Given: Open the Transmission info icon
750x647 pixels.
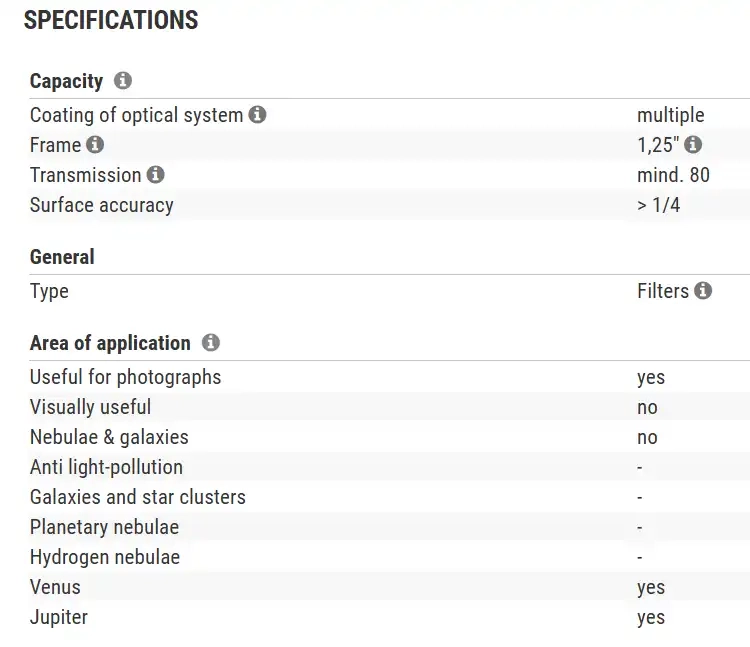Looking at the screenshot, I should pos(155,175).
